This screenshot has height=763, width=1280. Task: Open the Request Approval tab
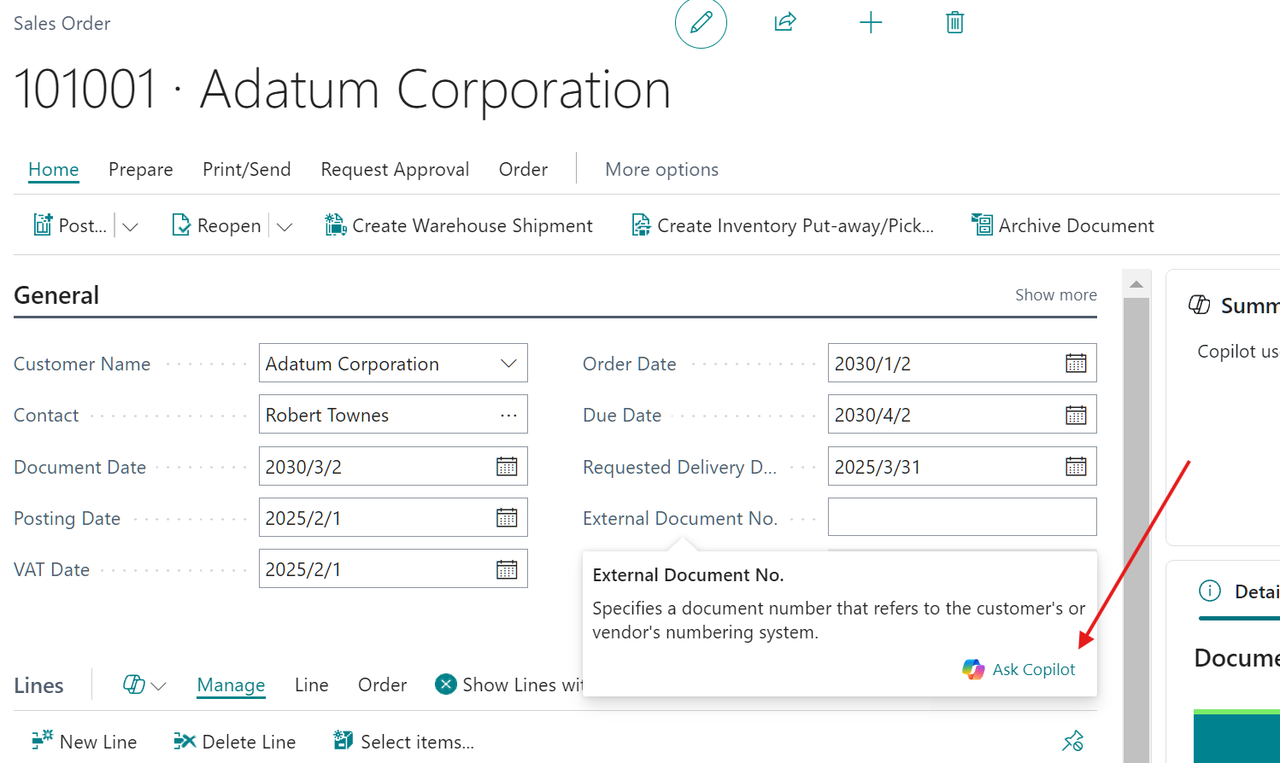click(395, 169)
